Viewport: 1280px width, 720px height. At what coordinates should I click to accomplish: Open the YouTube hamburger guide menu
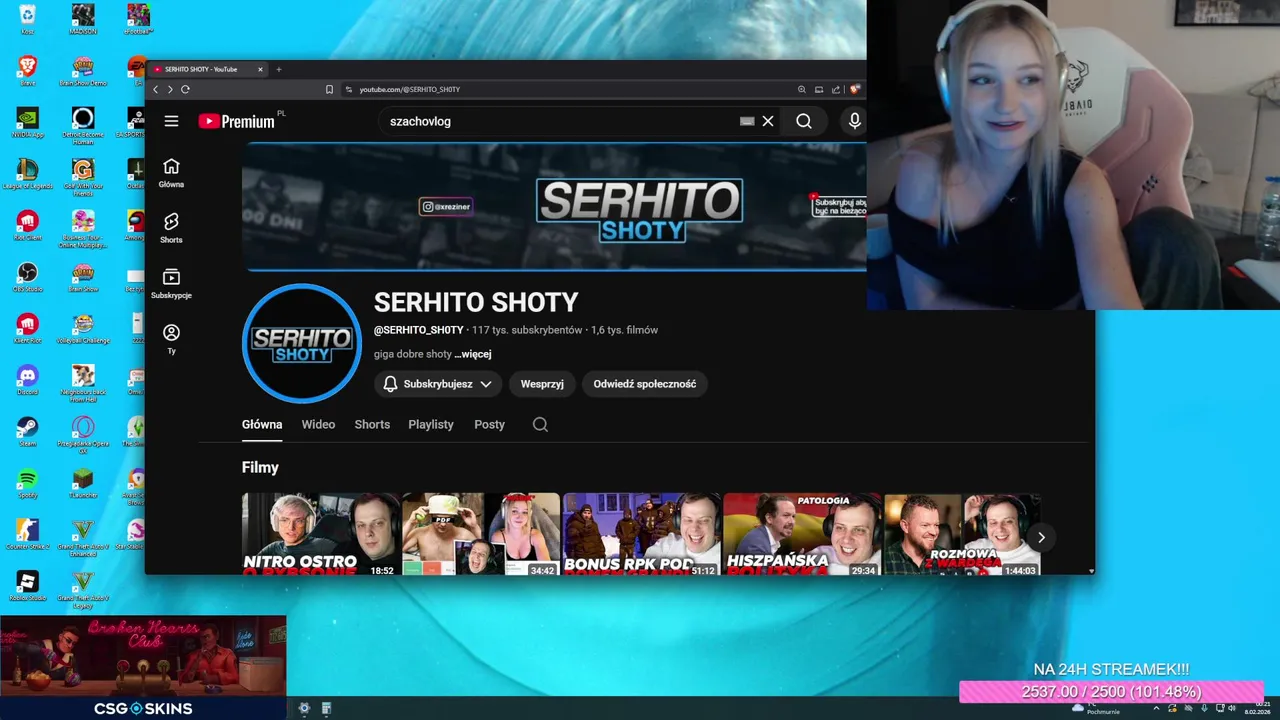tap(171, 121)
